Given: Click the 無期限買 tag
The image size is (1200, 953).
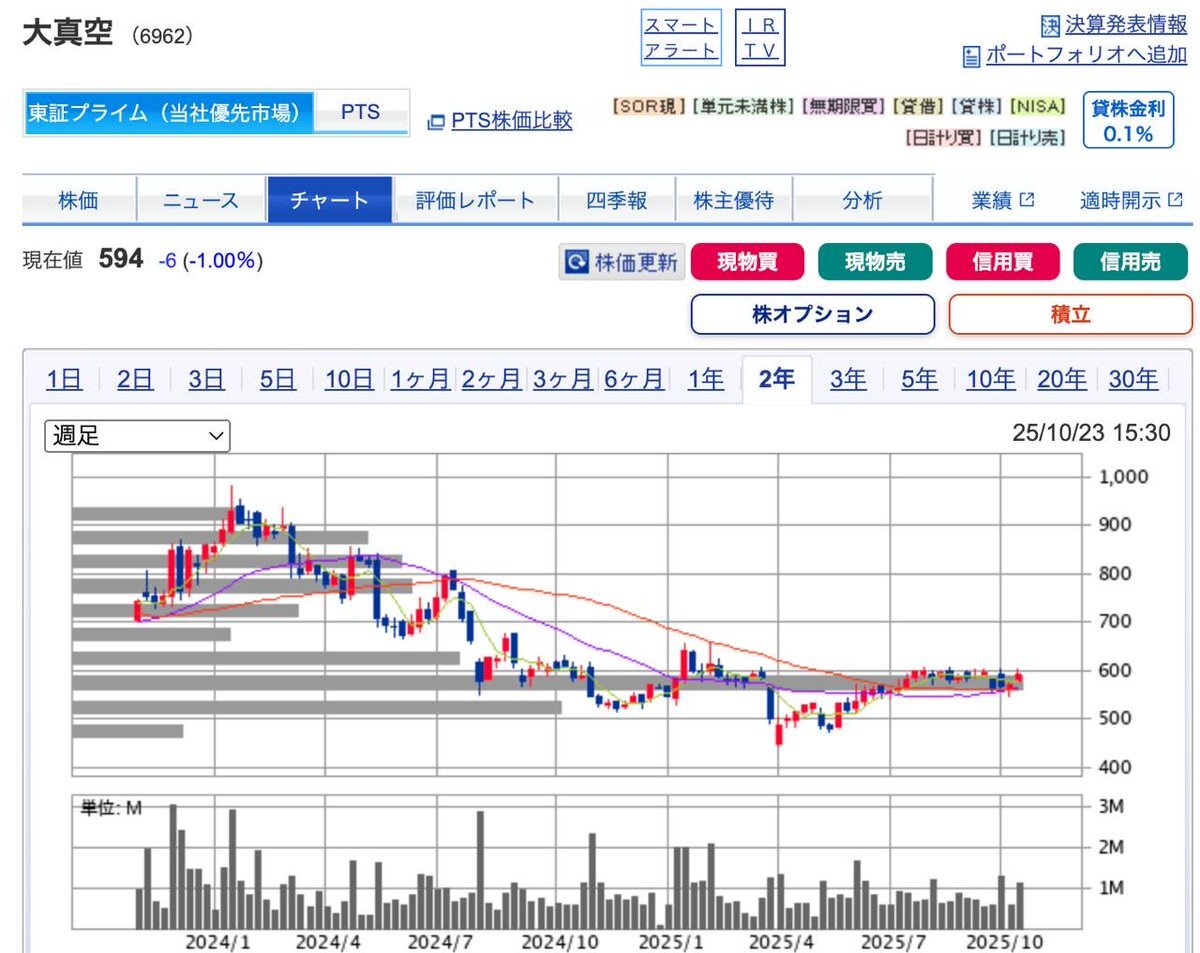Looking at the screenshot, I should pyautogui.click(x=844, y=105).
